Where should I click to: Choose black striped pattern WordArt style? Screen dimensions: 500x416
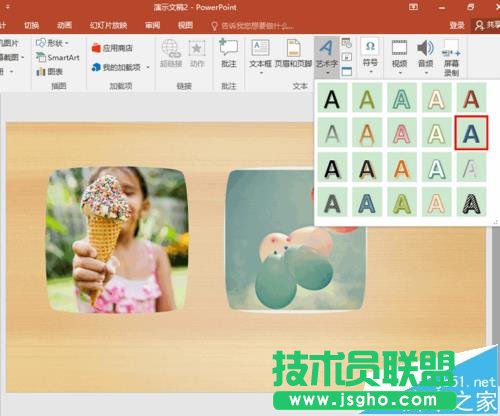[x=471, y=203]
